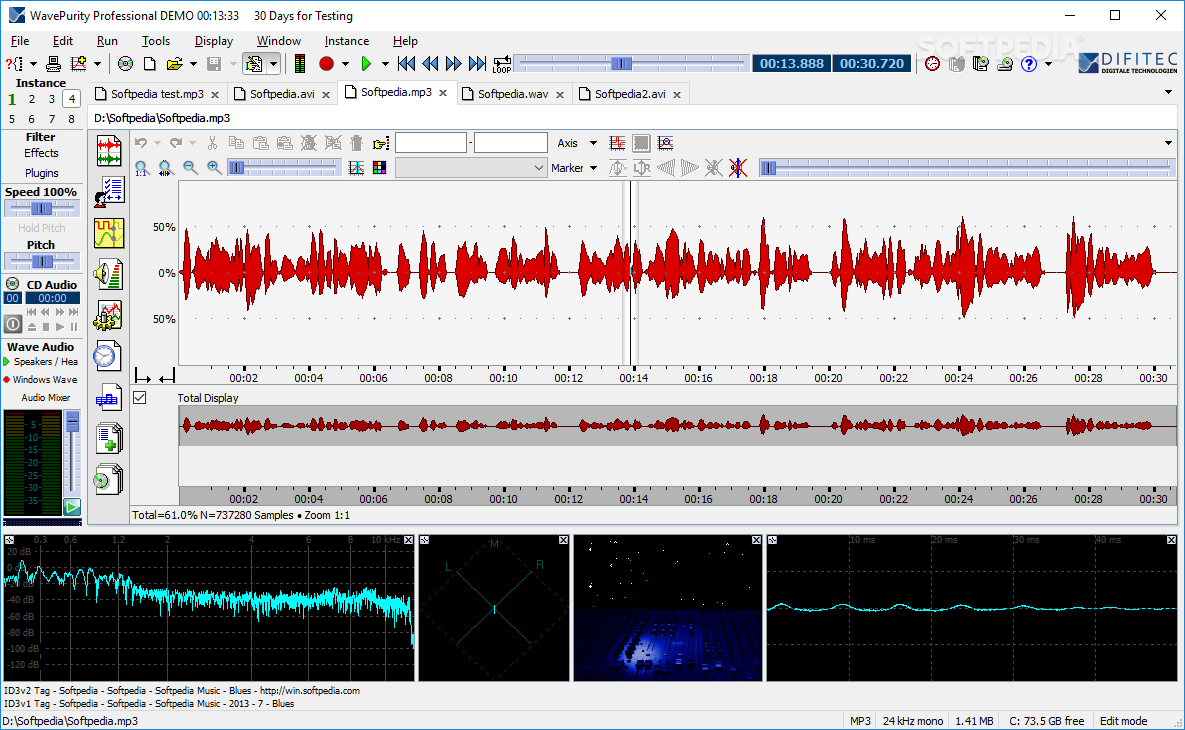Open the checklist wizard sidebar icon
This screenshot has width=1185, height=730.
(109, 192)
